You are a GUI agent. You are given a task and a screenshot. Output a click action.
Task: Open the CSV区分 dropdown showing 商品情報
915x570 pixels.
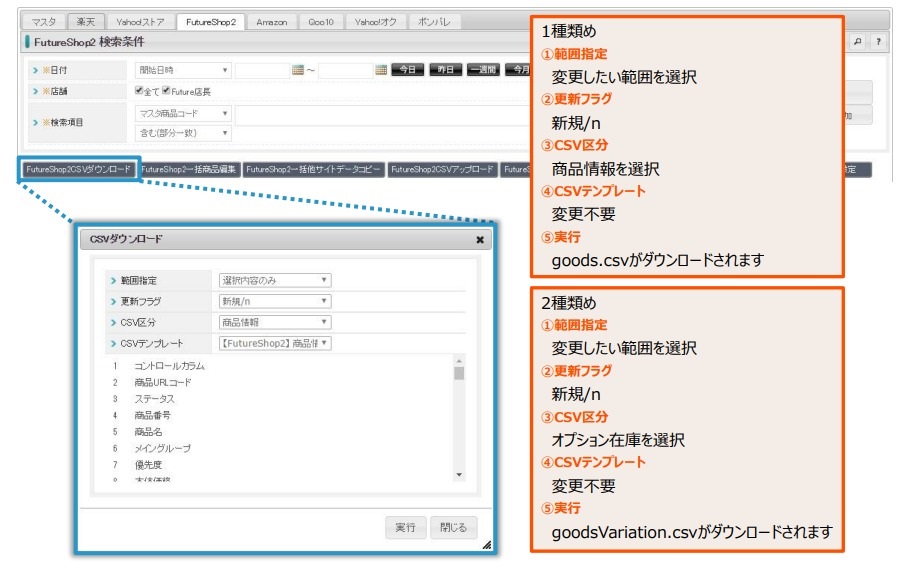pos(275,323)
